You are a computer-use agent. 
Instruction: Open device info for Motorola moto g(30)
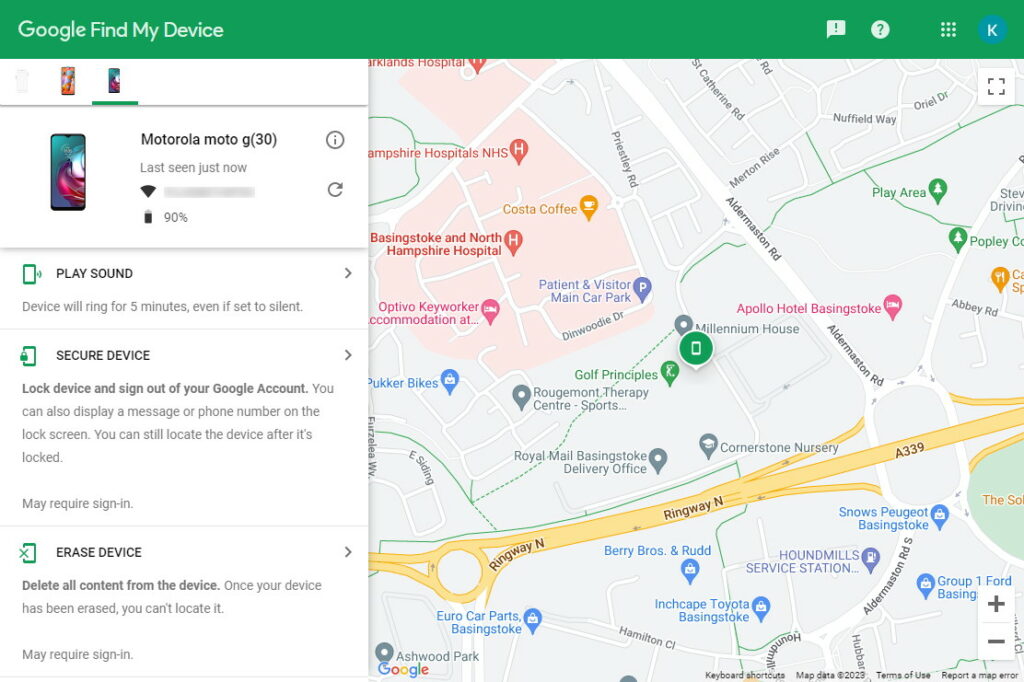click(x=335, y=140)
